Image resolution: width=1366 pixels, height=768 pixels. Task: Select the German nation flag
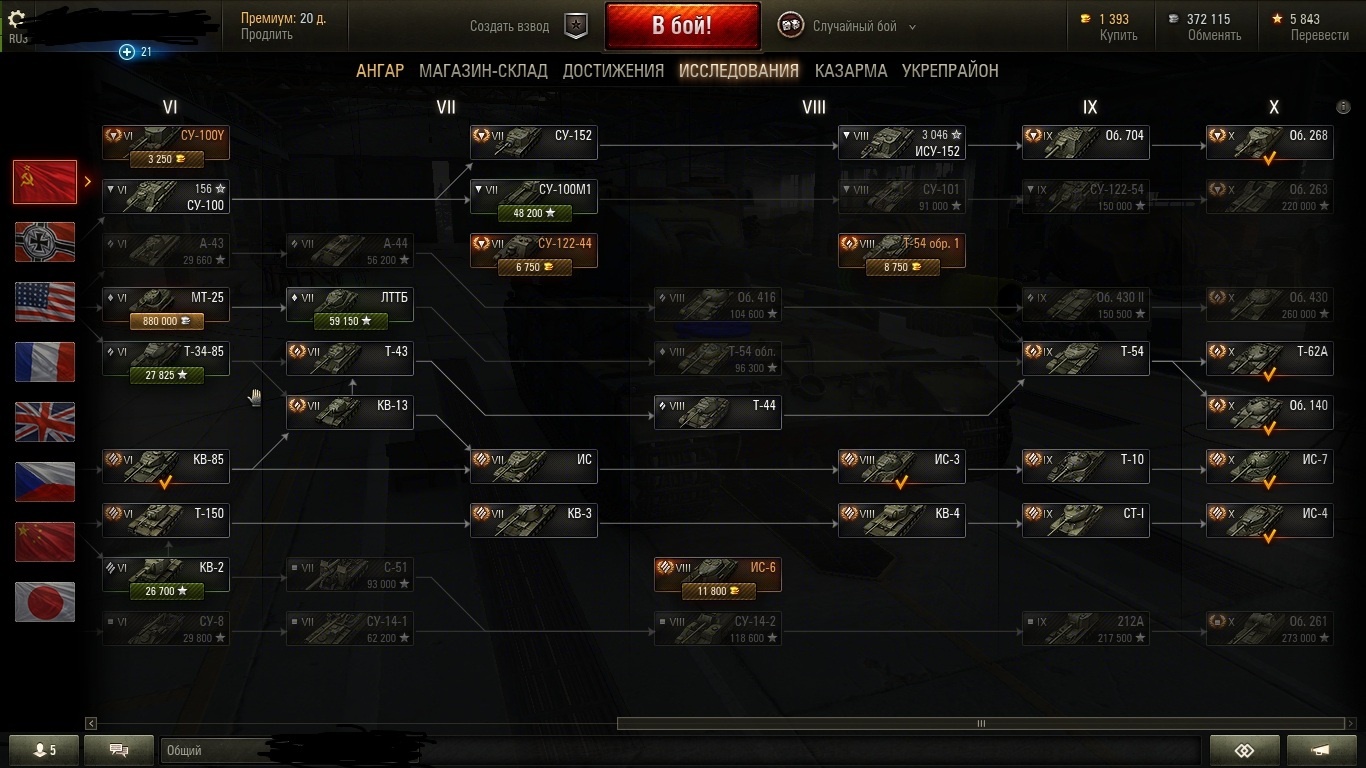click(45, 242)
